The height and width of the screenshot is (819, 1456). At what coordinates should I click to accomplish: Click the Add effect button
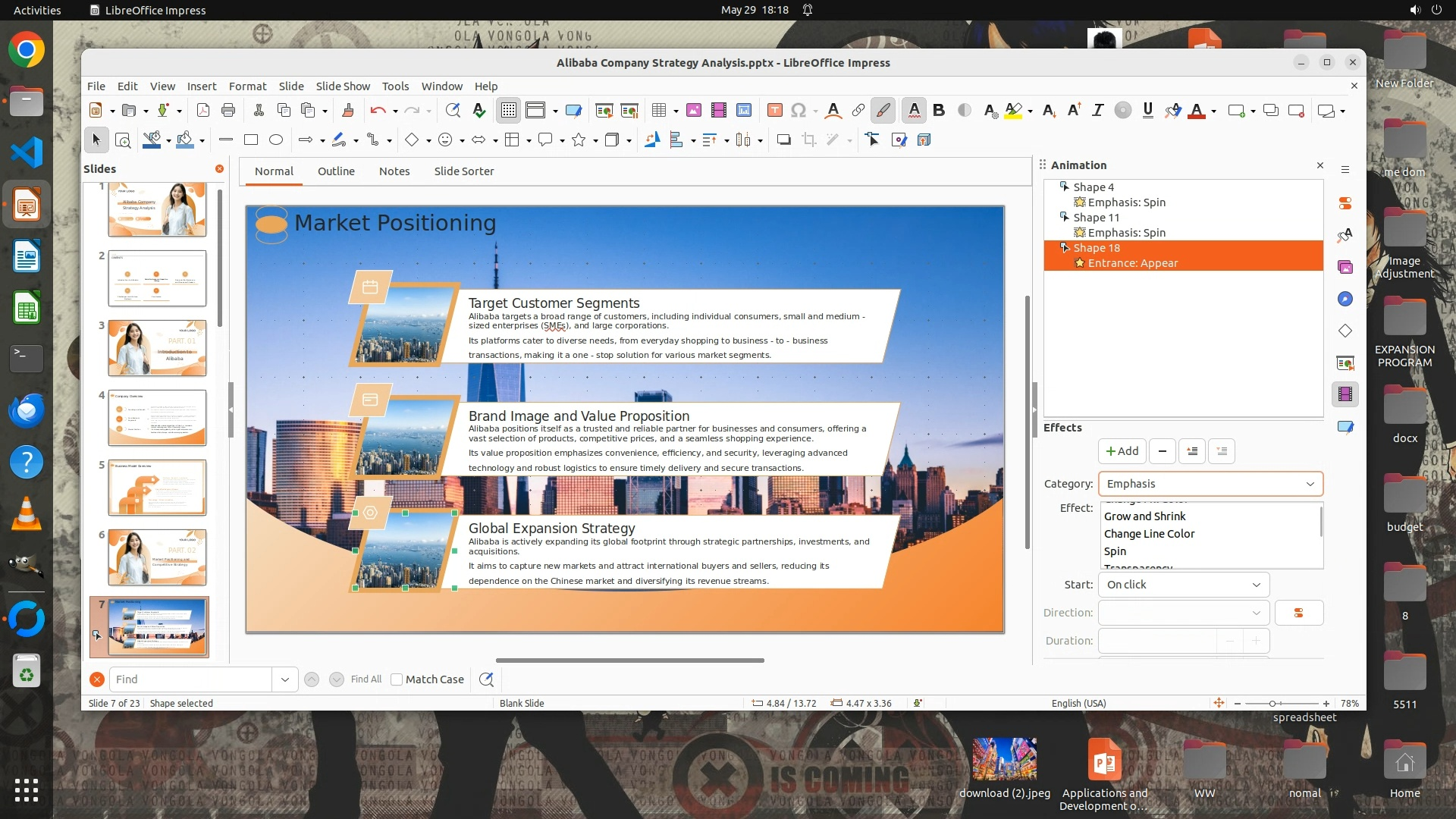point(1122,451)
